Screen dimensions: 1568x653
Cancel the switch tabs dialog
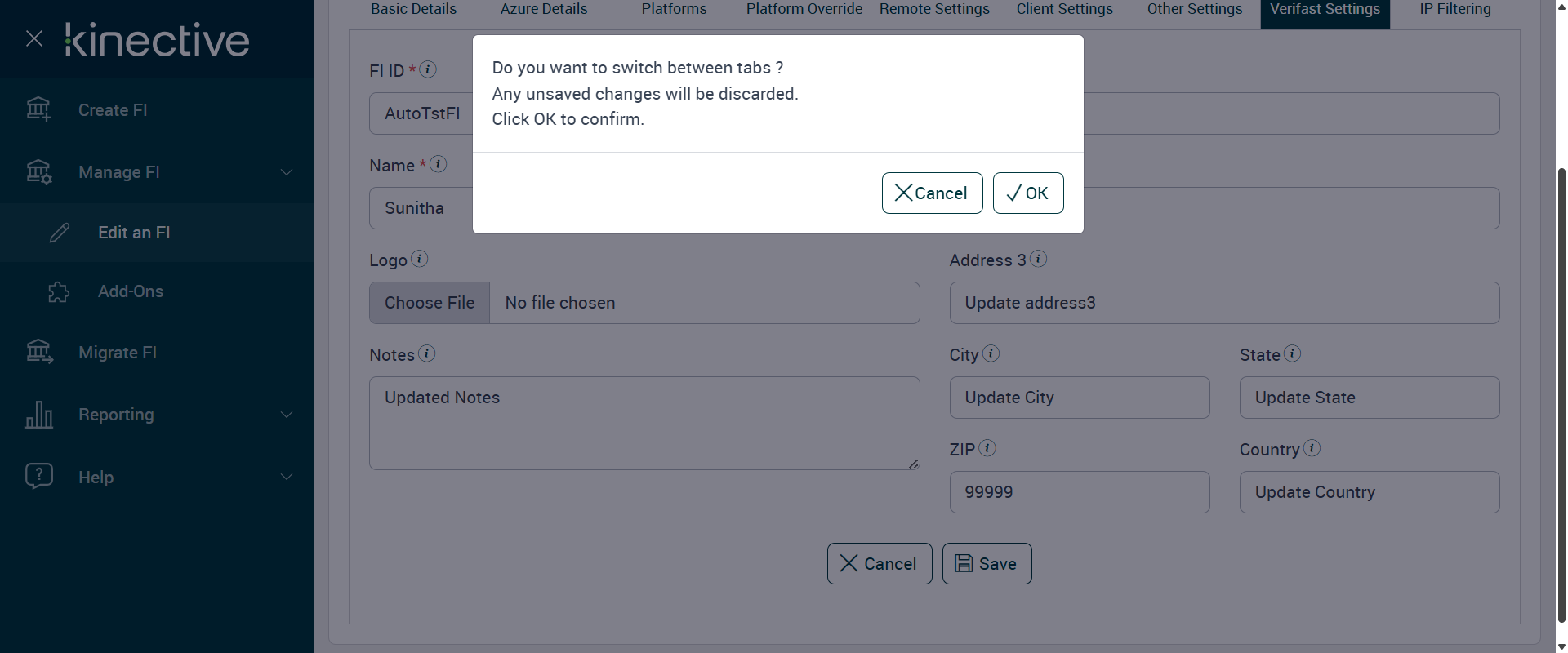tap(932, 193)
